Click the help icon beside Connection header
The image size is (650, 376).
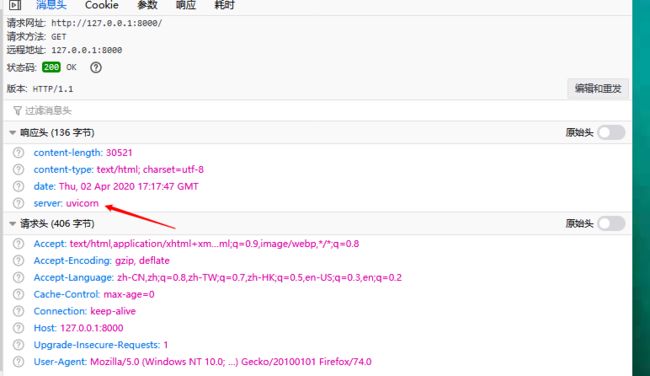point(18,311)
